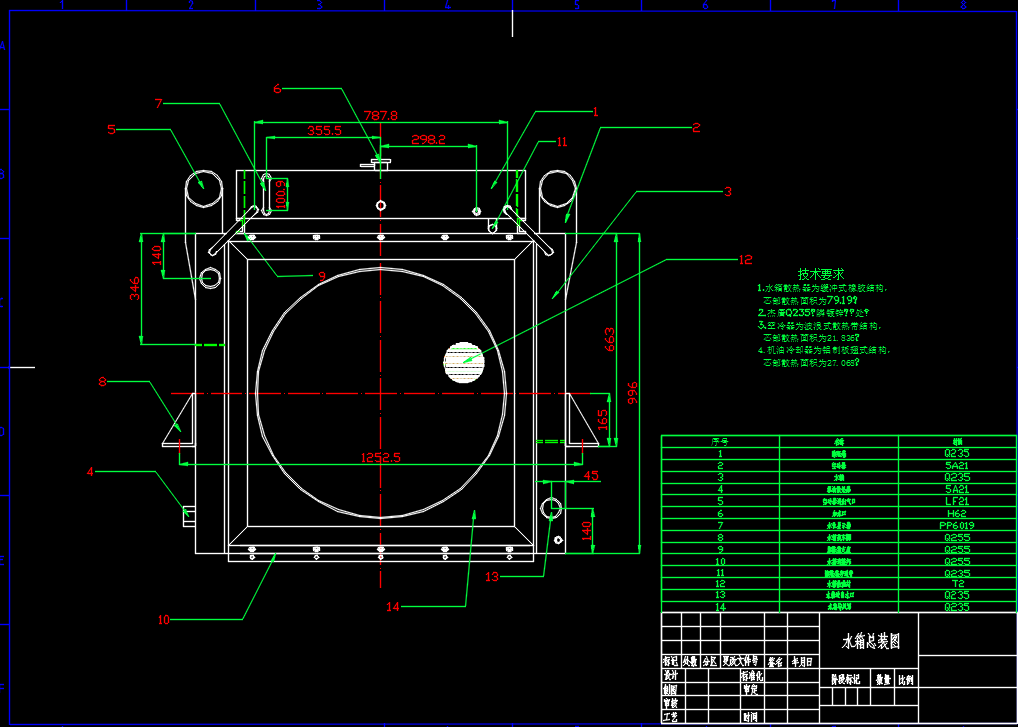The height and width of the screenshot is (727, 1018).
Task: Select the H62 material cell
Action: tap(957, 513)
